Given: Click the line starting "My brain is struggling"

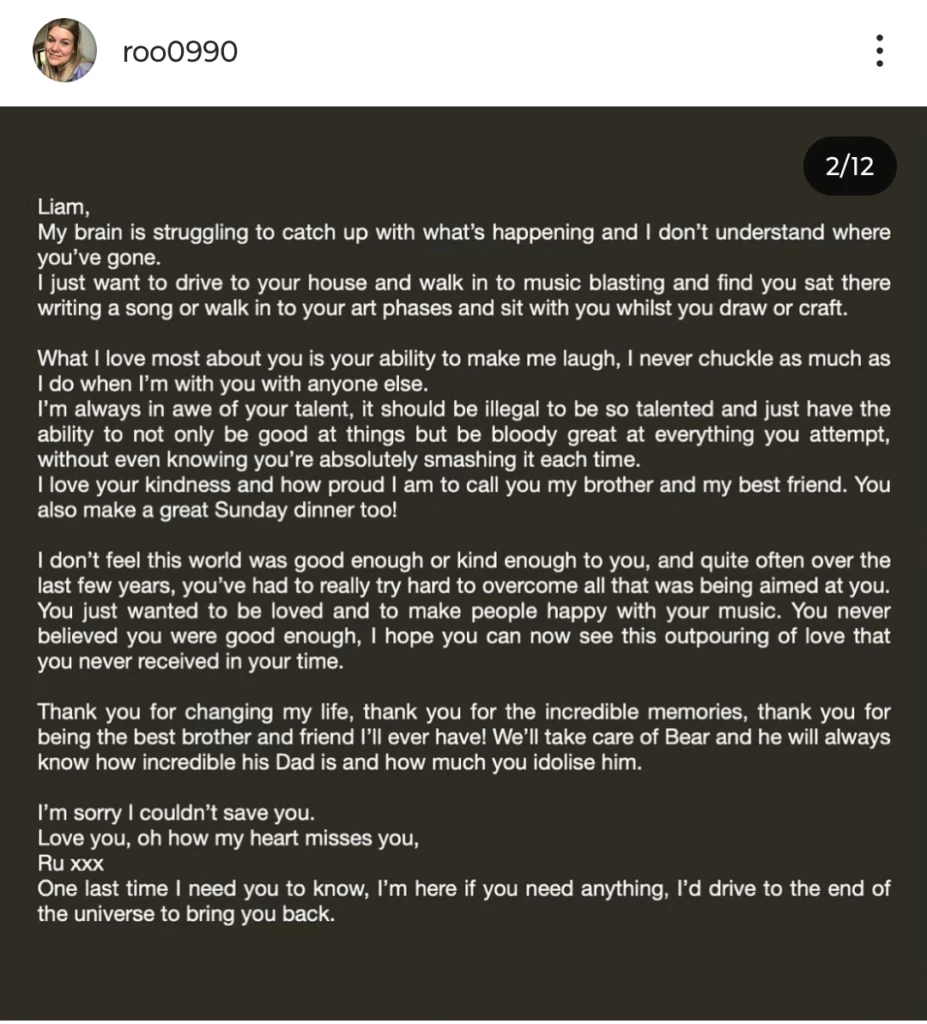Looking at the screenshot, I should [x=463, y=233].
